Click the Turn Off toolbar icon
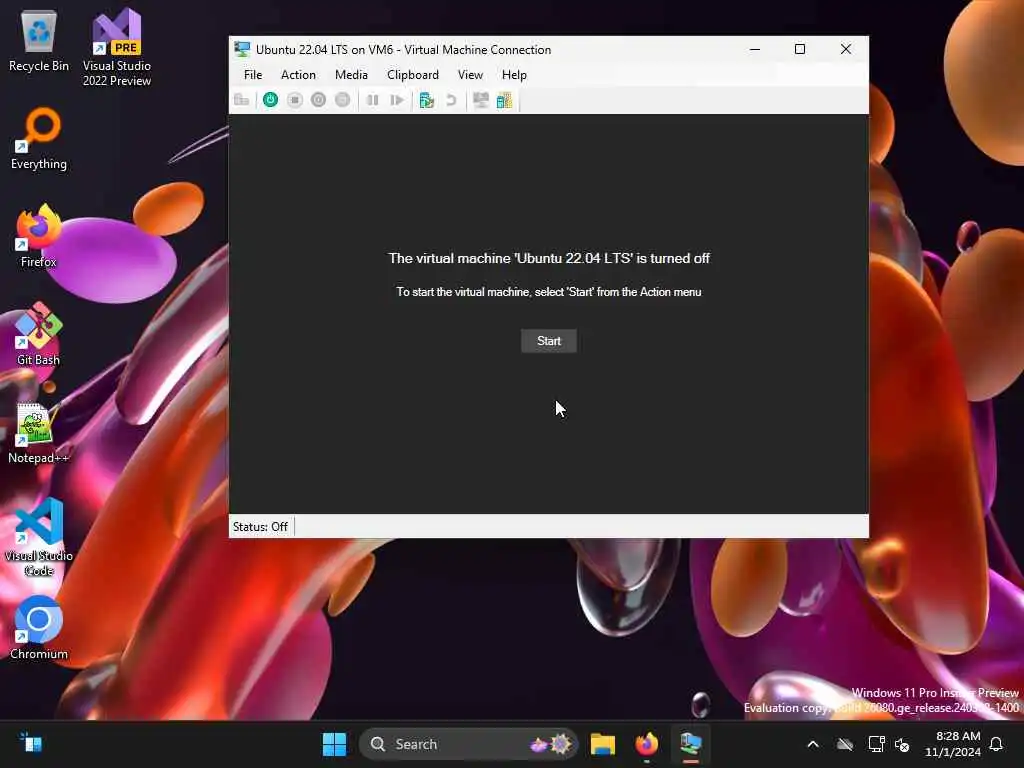Image resolution: width=1024 pixels, height=768 pixels. (x=295, y=100)
